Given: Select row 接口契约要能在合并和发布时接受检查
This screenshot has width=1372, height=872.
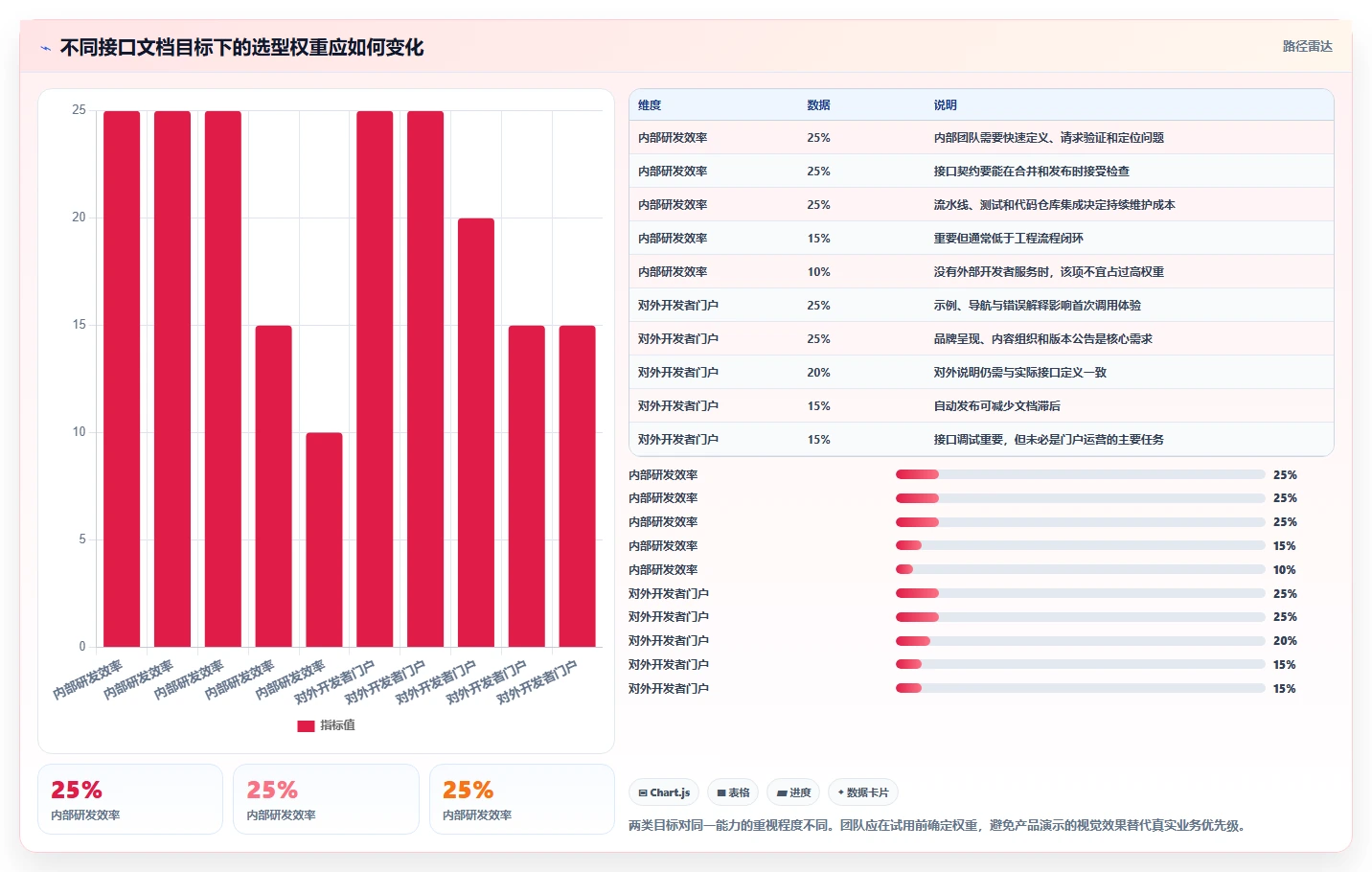Looking at the screenshot, I should [981, 172].
